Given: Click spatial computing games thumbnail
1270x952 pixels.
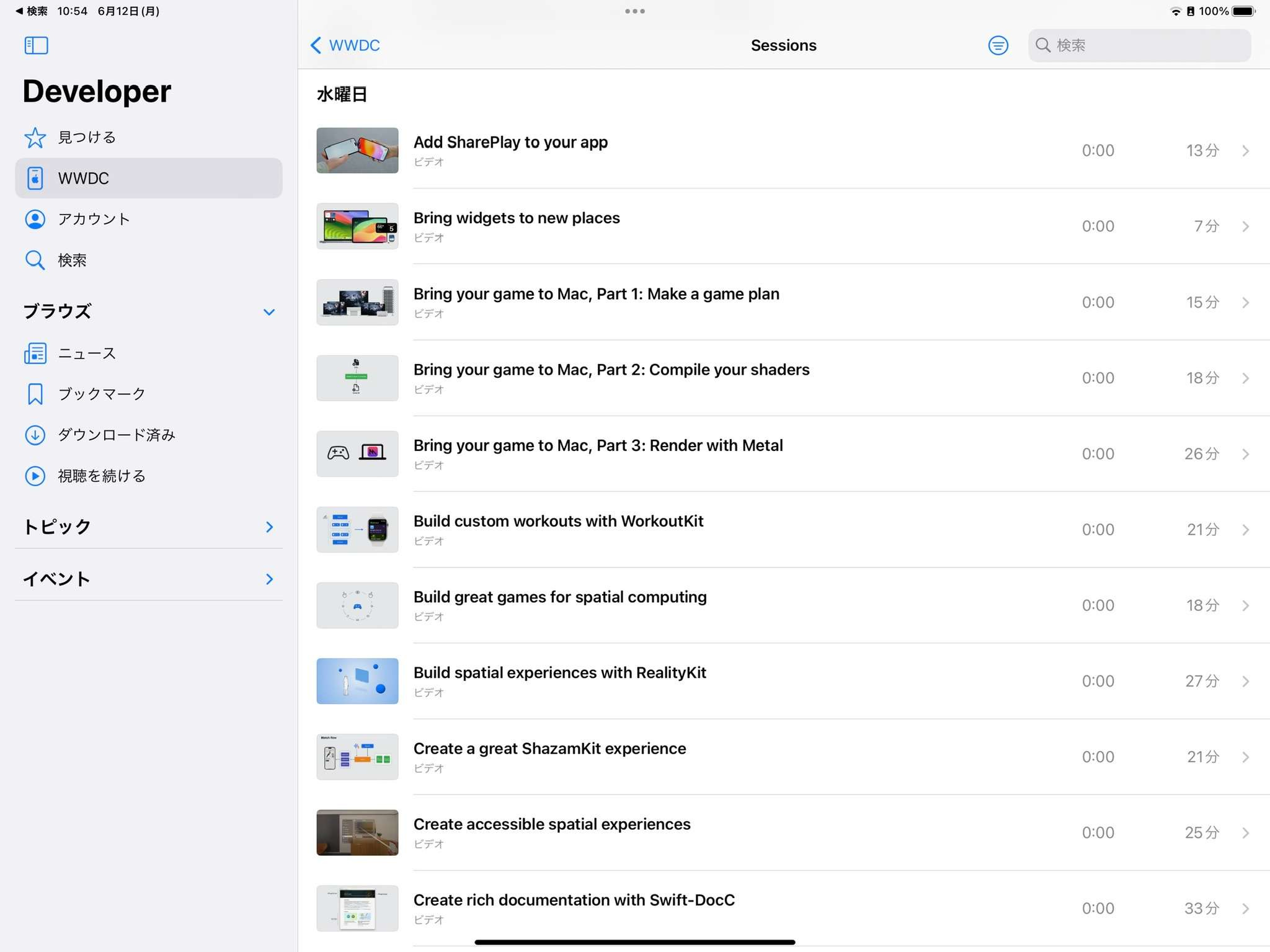Looking at the screenshot, I should [x=357, y=605].
